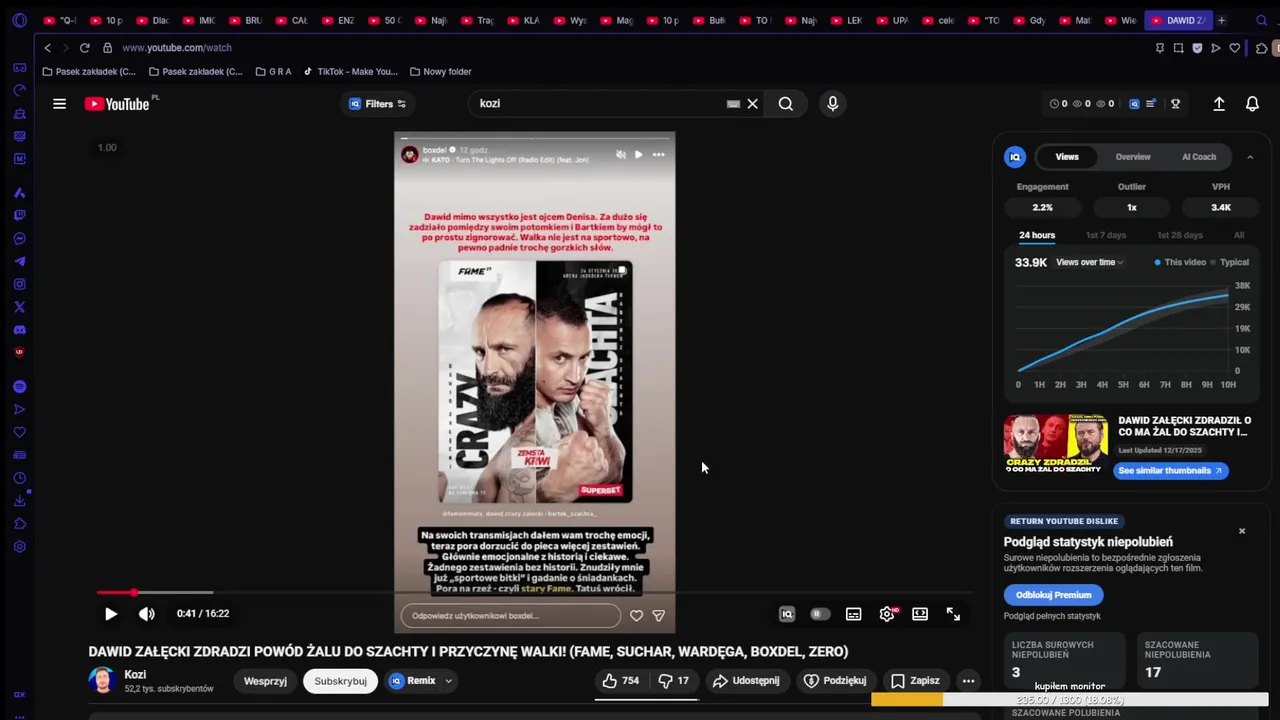
Task: Select the '24 hours' time range tab
Action: tap(1037, 235)
